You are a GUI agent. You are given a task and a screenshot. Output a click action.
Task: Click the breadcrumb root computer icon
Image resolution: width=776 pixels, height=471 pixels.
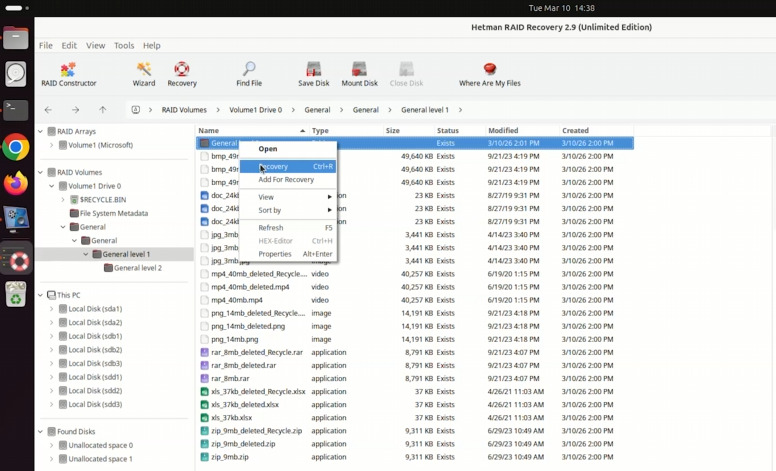(x=136, y=110)
